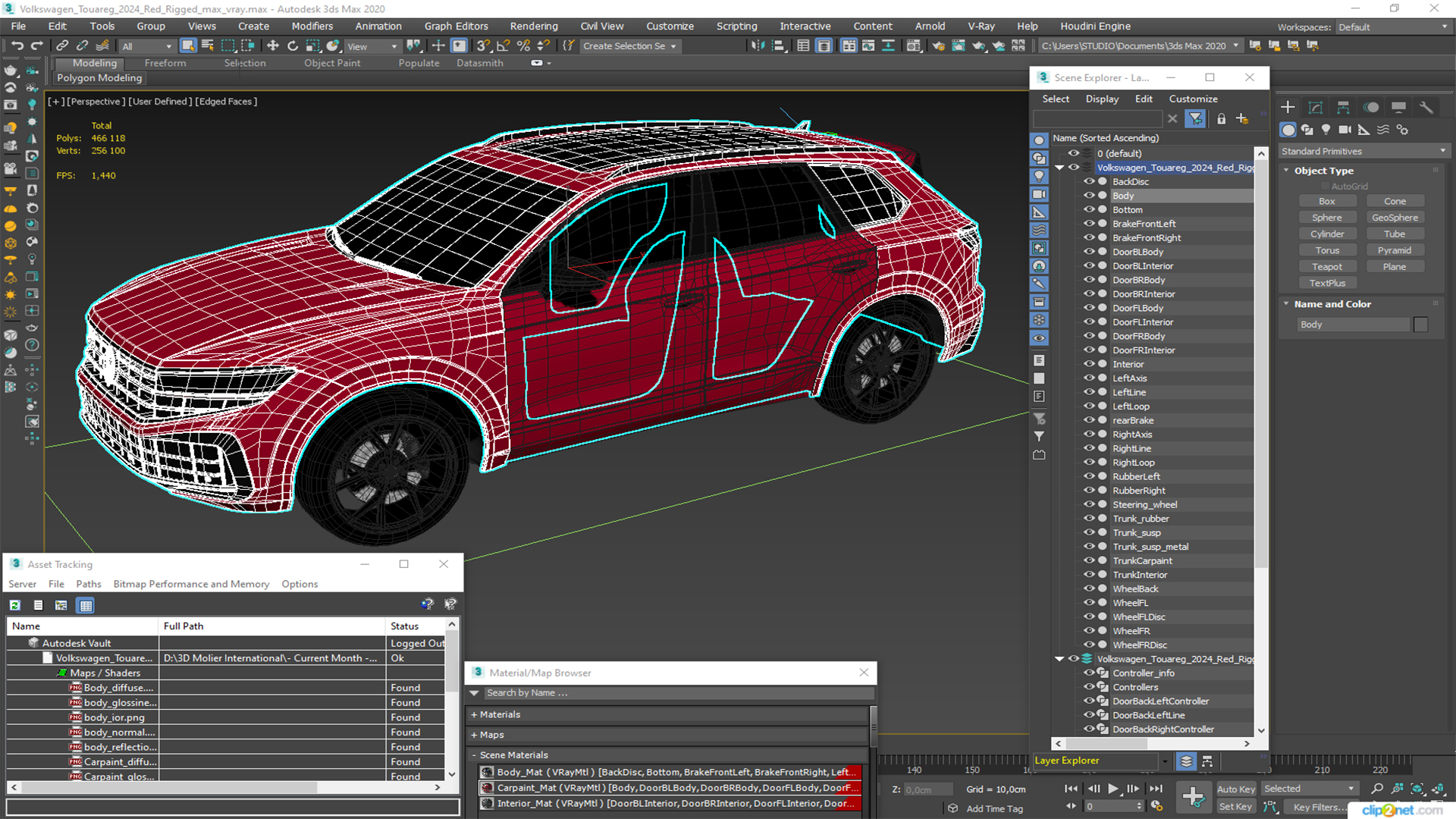Click the Redo arrow in main toolbar
The height and width of the screenshot is (819, 1456).
pos(36,46)
